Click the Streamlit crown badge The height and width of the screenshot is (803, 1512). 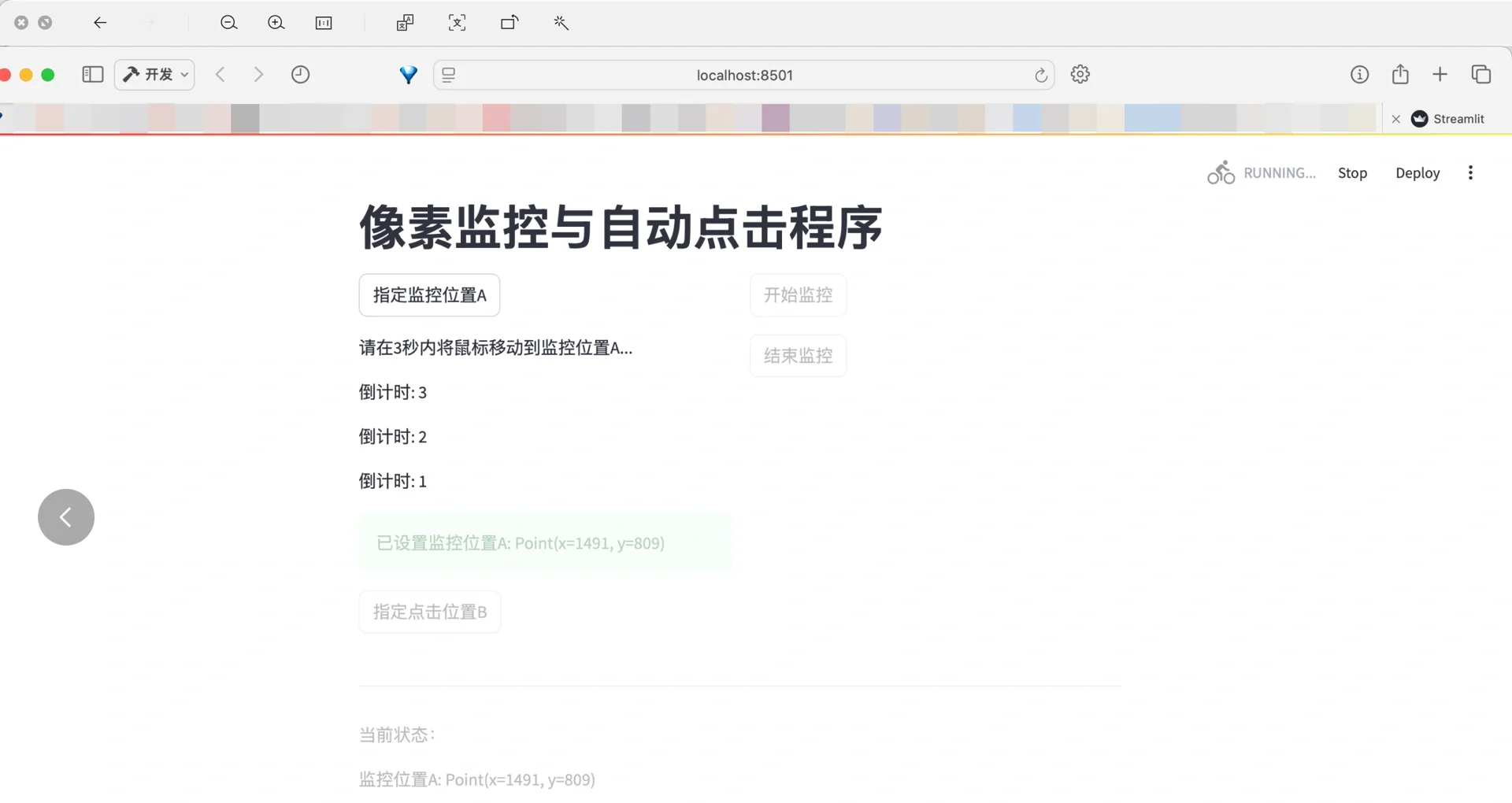pos(1419,118)
